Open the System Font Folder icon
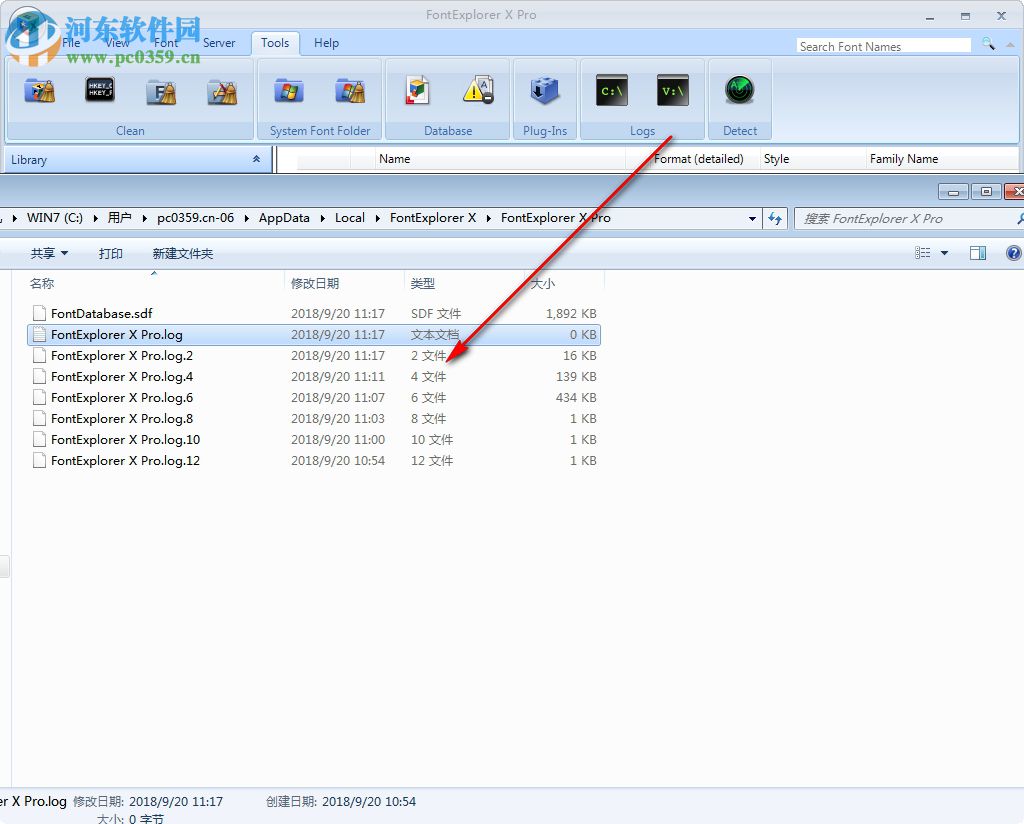Image resolution: width=1024 pixels, height=824 pixels. (290, 90)
